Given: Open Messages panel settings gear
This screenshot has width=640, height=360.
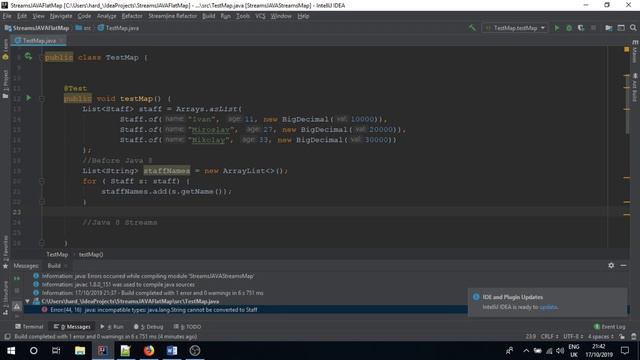Looking at the screenshot, I should [611, 265].
